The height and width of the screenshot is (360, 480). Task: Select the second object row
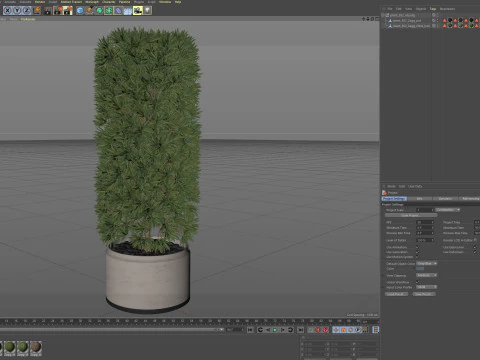coord(407,20)
